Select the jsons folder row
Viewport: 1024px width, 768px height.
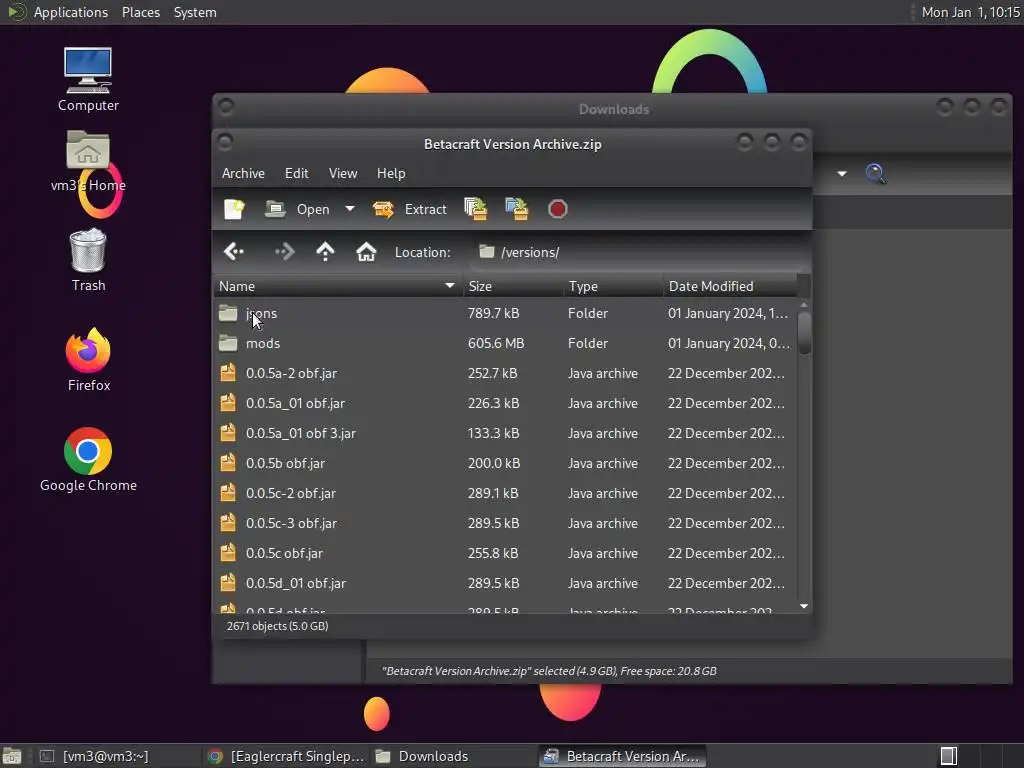[505, 313]
